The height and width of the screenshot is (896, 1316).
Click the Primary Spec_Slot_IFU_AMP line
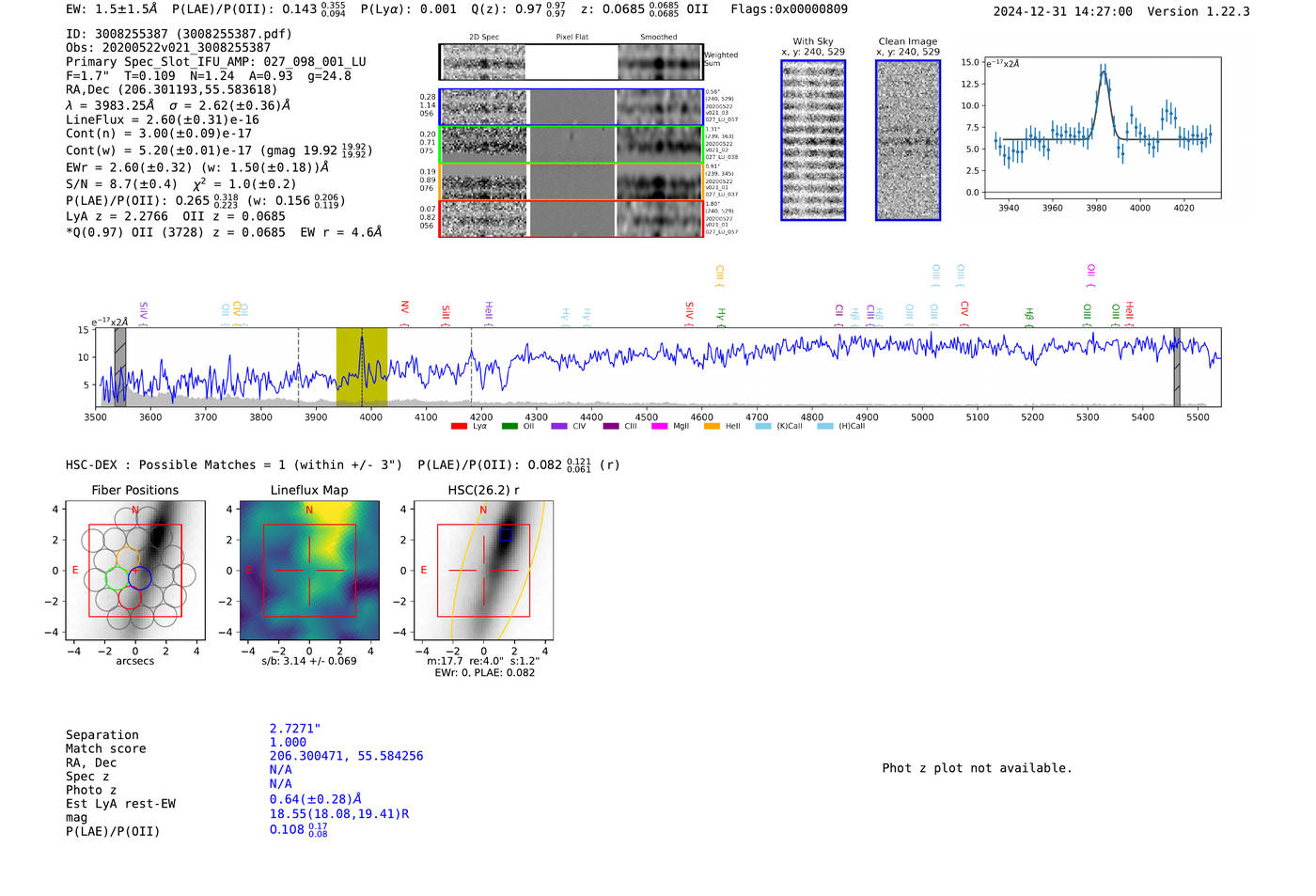[x=216, y=62]
